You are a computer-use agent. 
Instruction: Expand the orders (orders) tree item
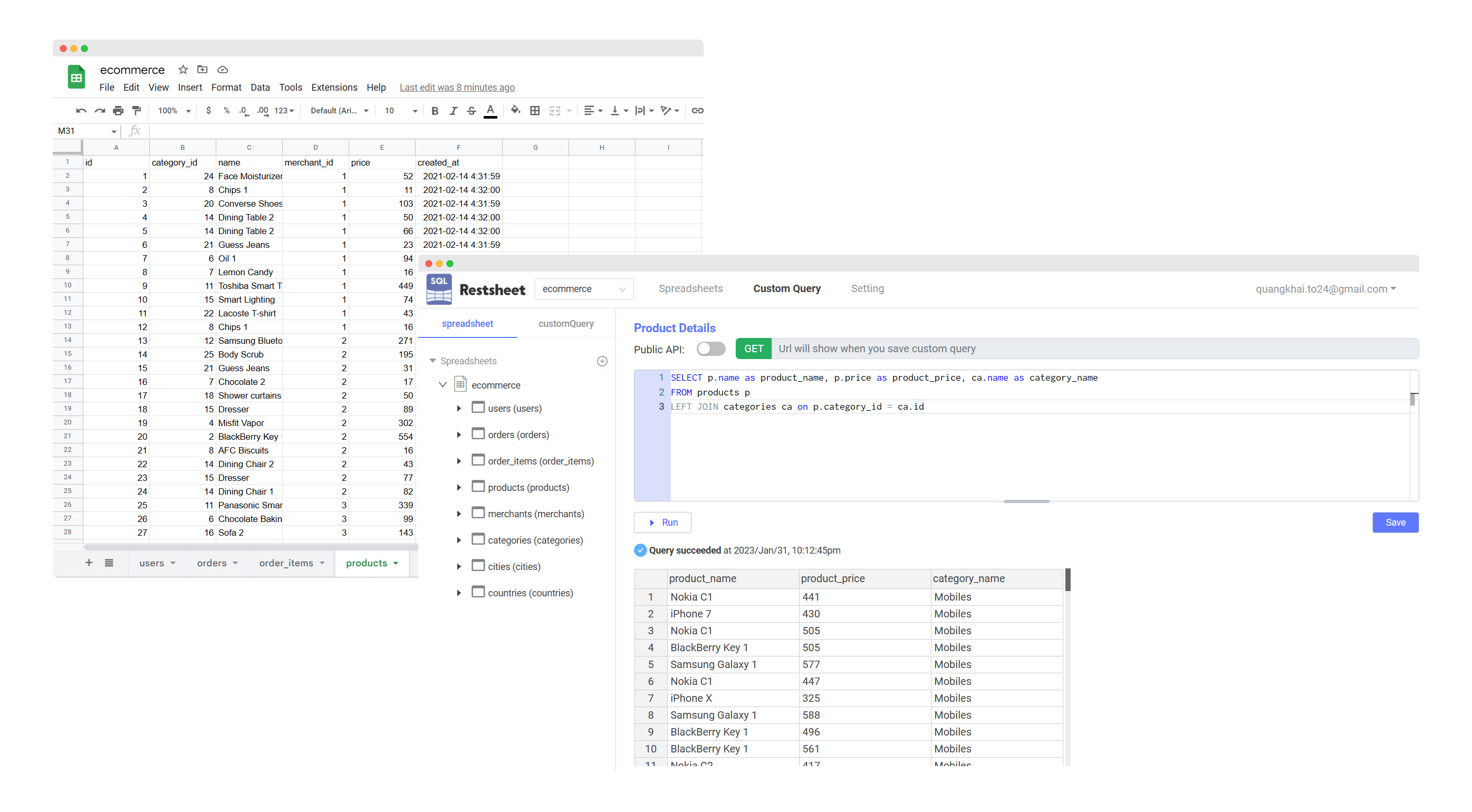click(459, 434)
